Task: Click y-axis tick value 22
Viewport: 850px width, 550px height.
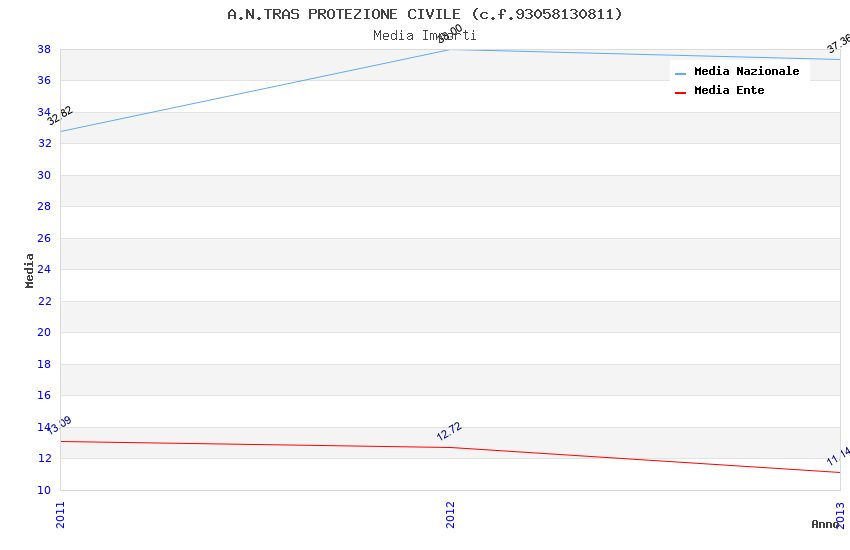Action: point(44,301)
